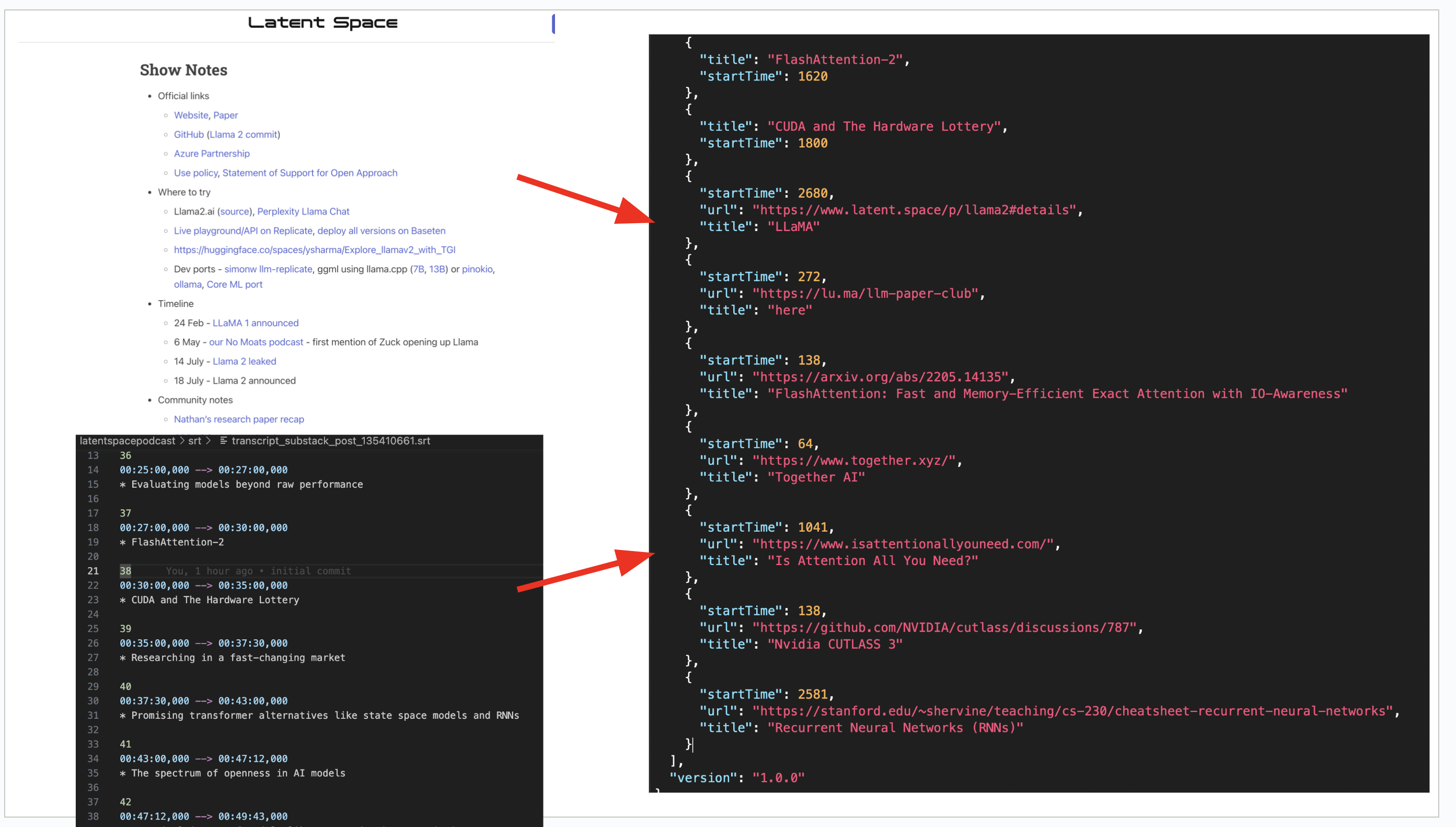Click the file icon beside transcript_substack_post_135410661.srt
Viewport: 1456px width, 827px height.
(x=223, y=441)
